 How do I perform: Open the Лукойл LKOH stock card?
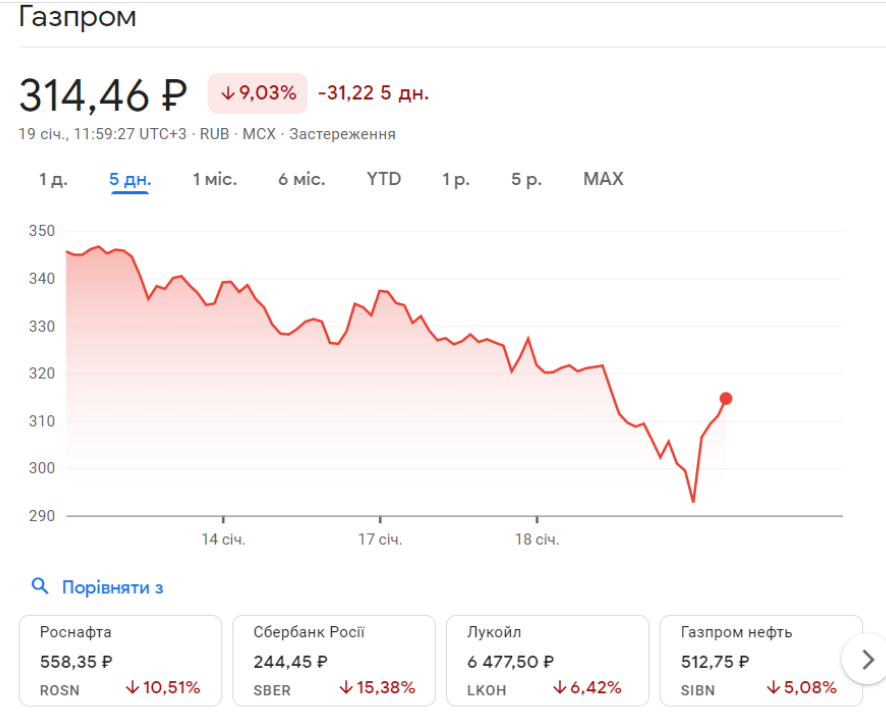coord(547,660)
